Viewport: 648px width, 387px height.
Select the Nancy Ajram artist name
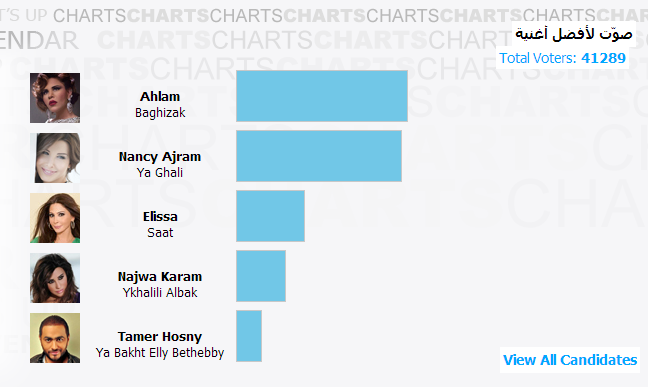coord(160,157)
